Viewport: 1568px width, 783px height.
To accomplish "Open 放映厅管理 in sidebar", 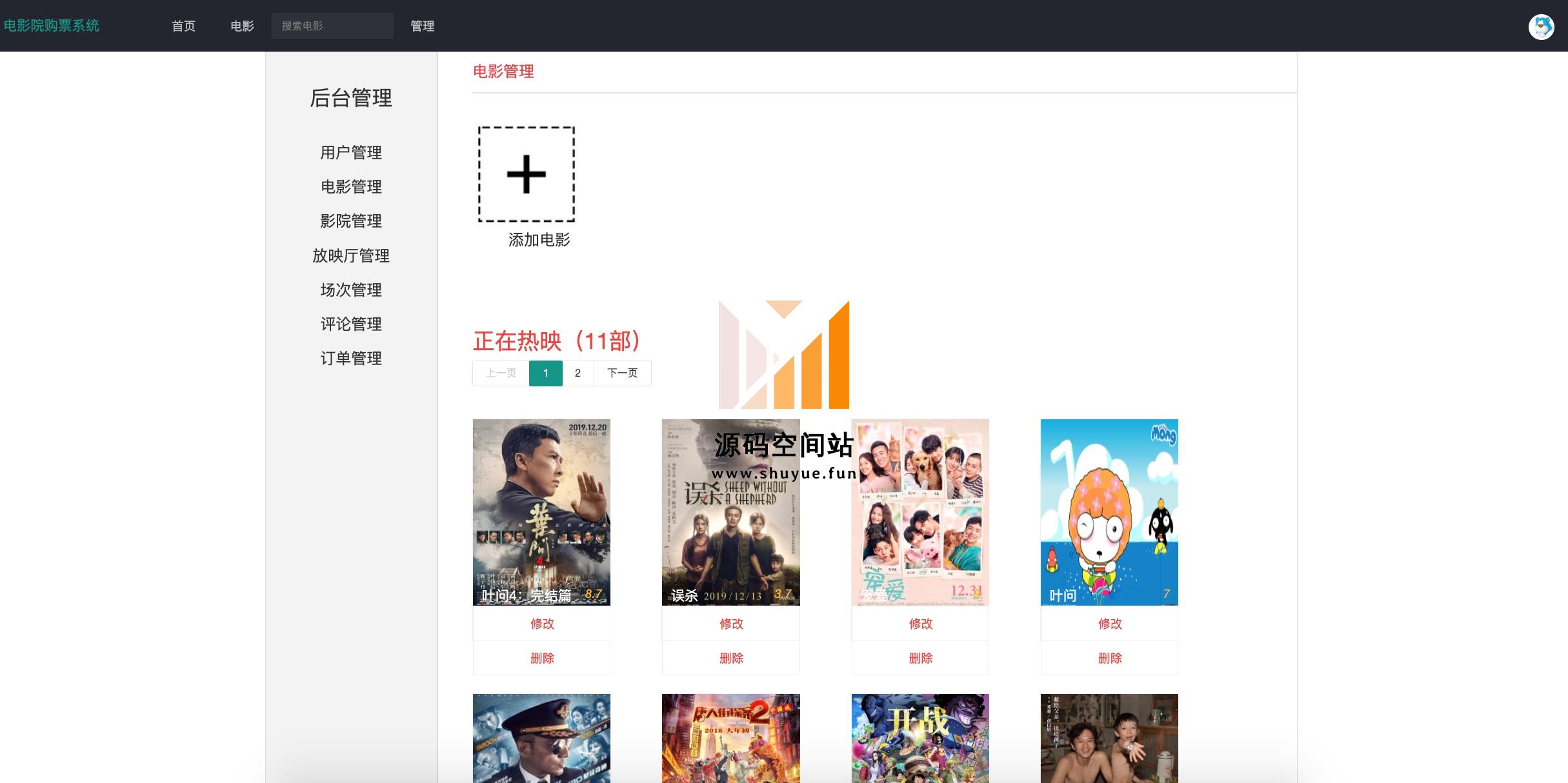I will pos(351,255).
